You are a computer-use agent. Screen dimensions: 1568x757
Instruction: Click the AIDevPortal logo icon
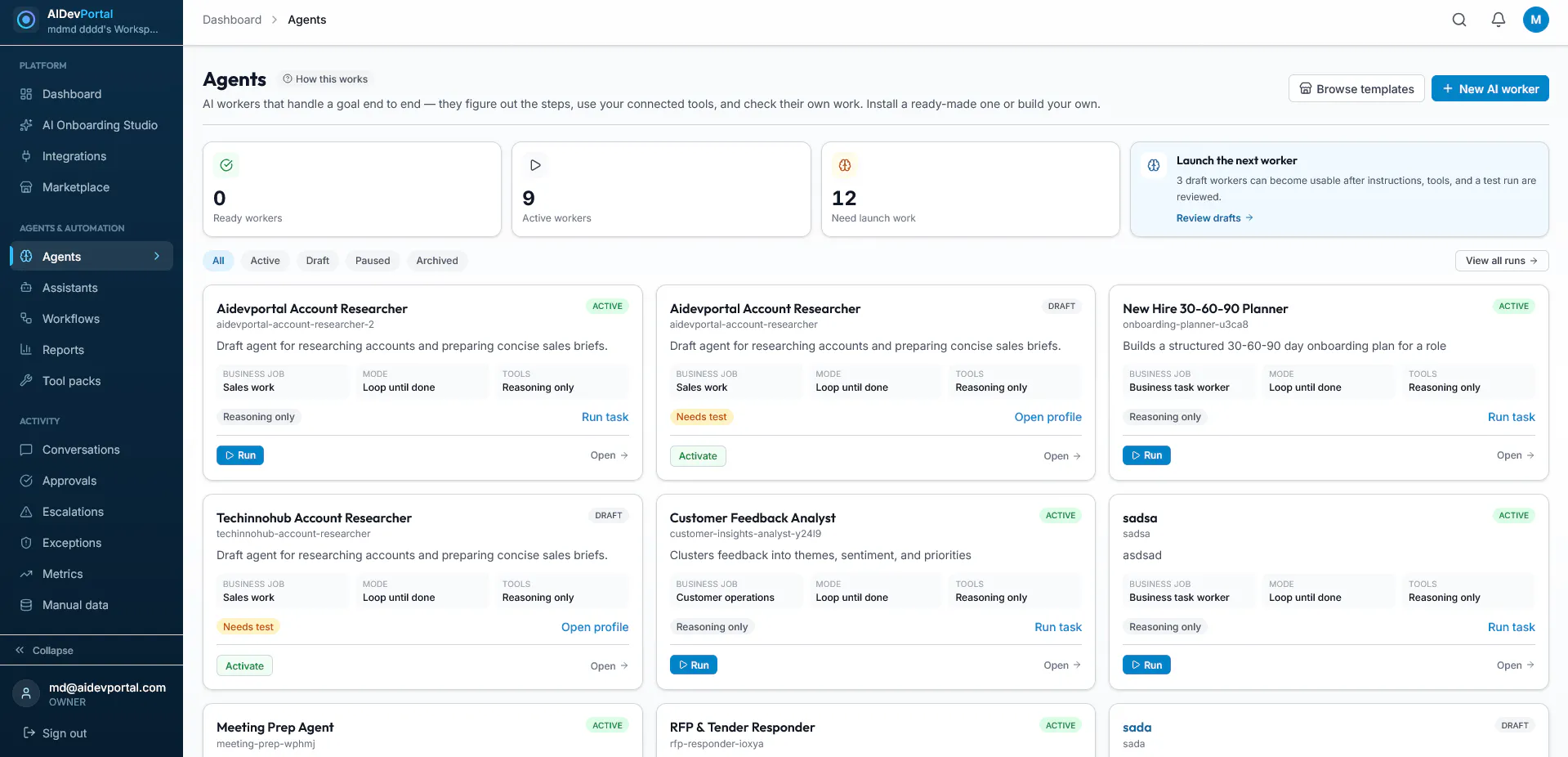pyautogui.click(x=26, y=20)
